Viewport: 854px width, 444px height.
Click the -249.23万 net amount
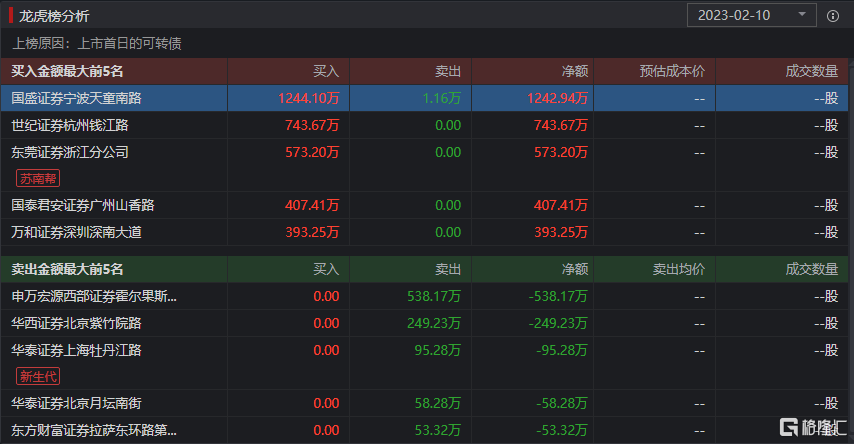pyautogui.click(x=558, y=323)
